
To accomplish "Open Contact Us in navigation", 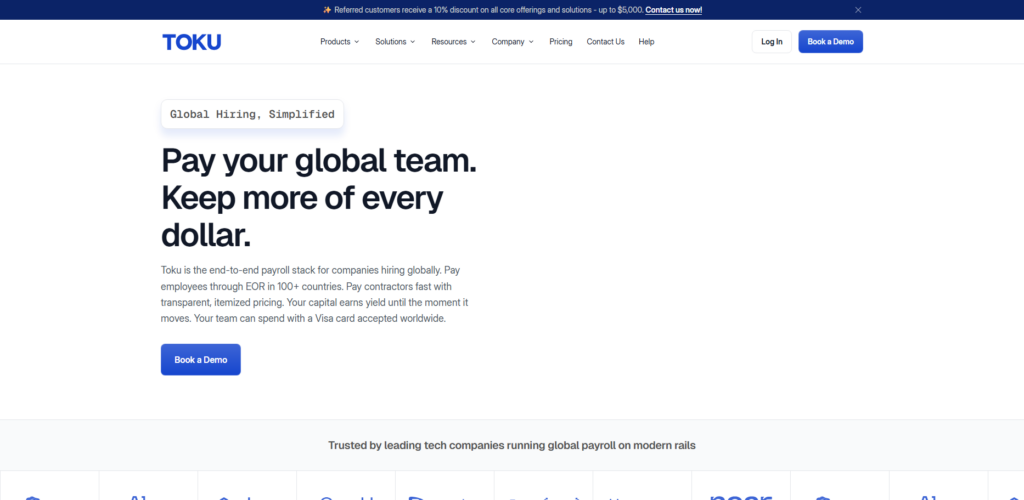I will pyautogui.click(x=605, y=42).
